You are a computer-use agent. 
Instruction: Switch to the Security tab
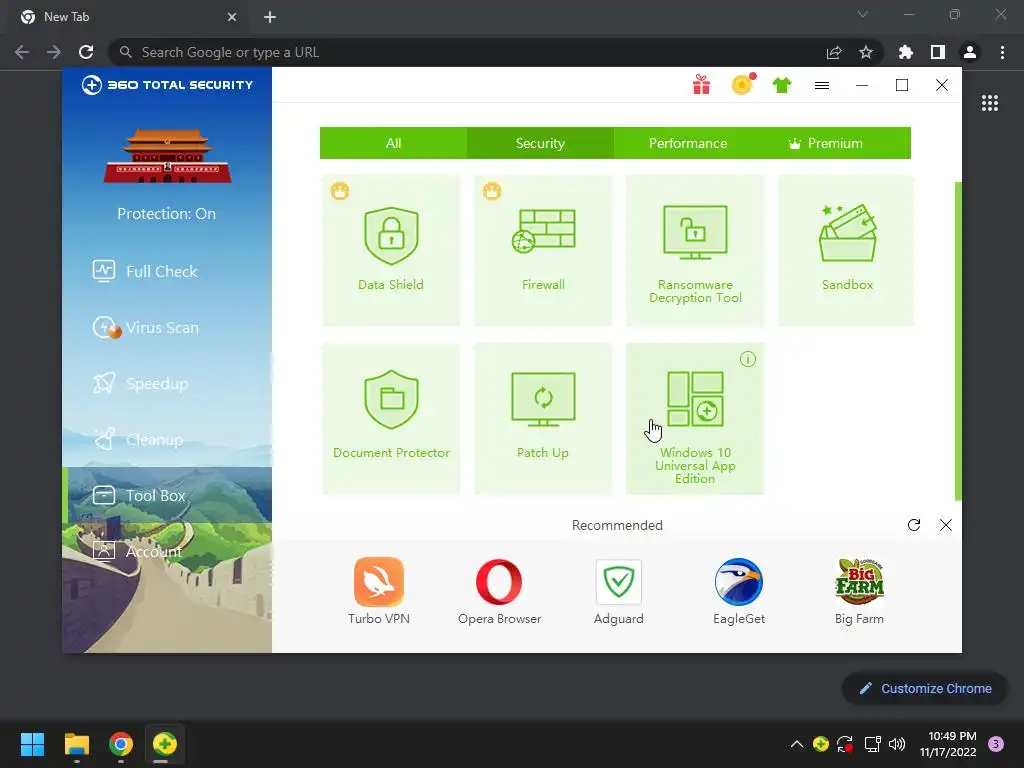click(x=540, y=143)
